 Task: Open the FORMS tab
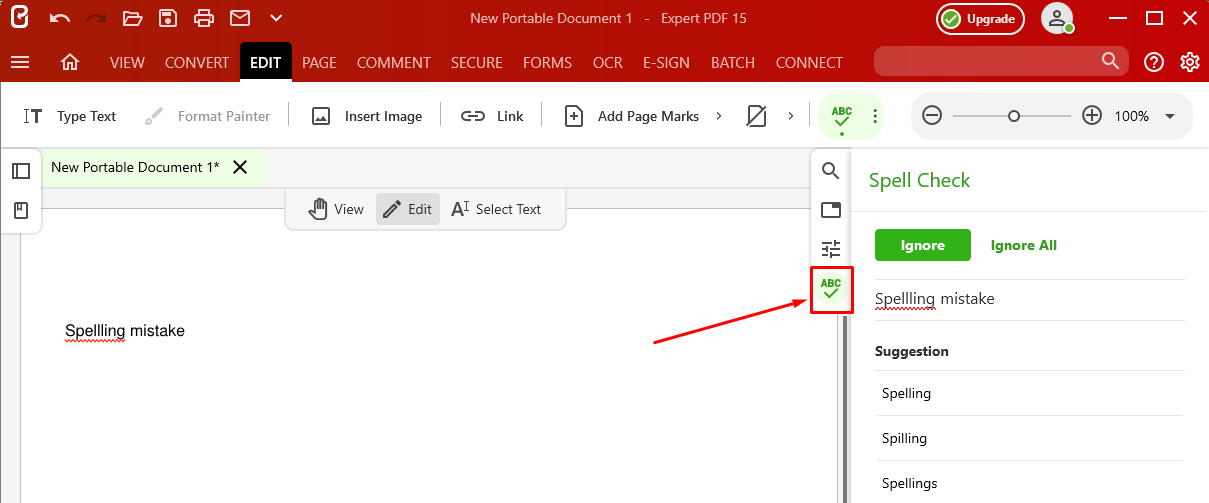pos(547,62)
